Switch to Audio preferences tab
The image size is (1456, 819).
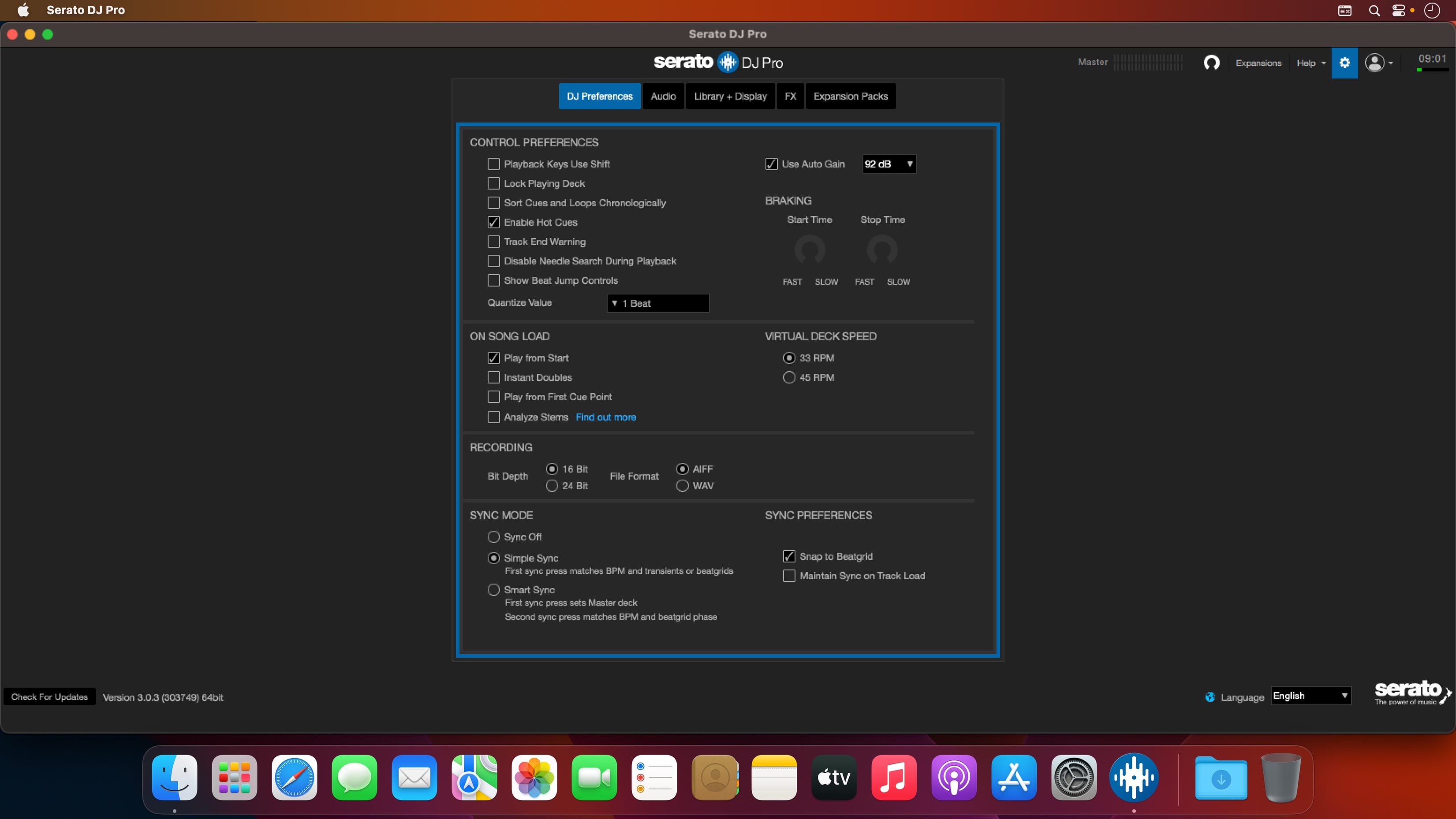[663, 96]
